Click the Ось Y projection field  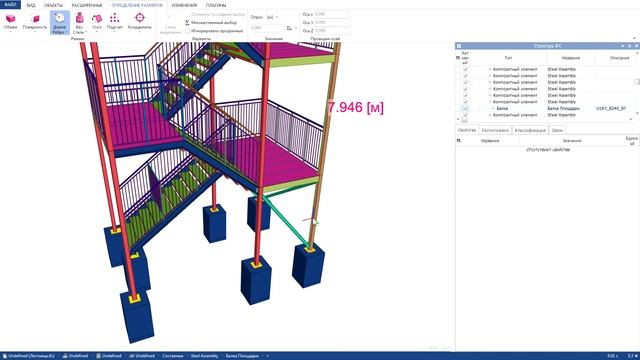pyautogui.click(x=332, y=22)
